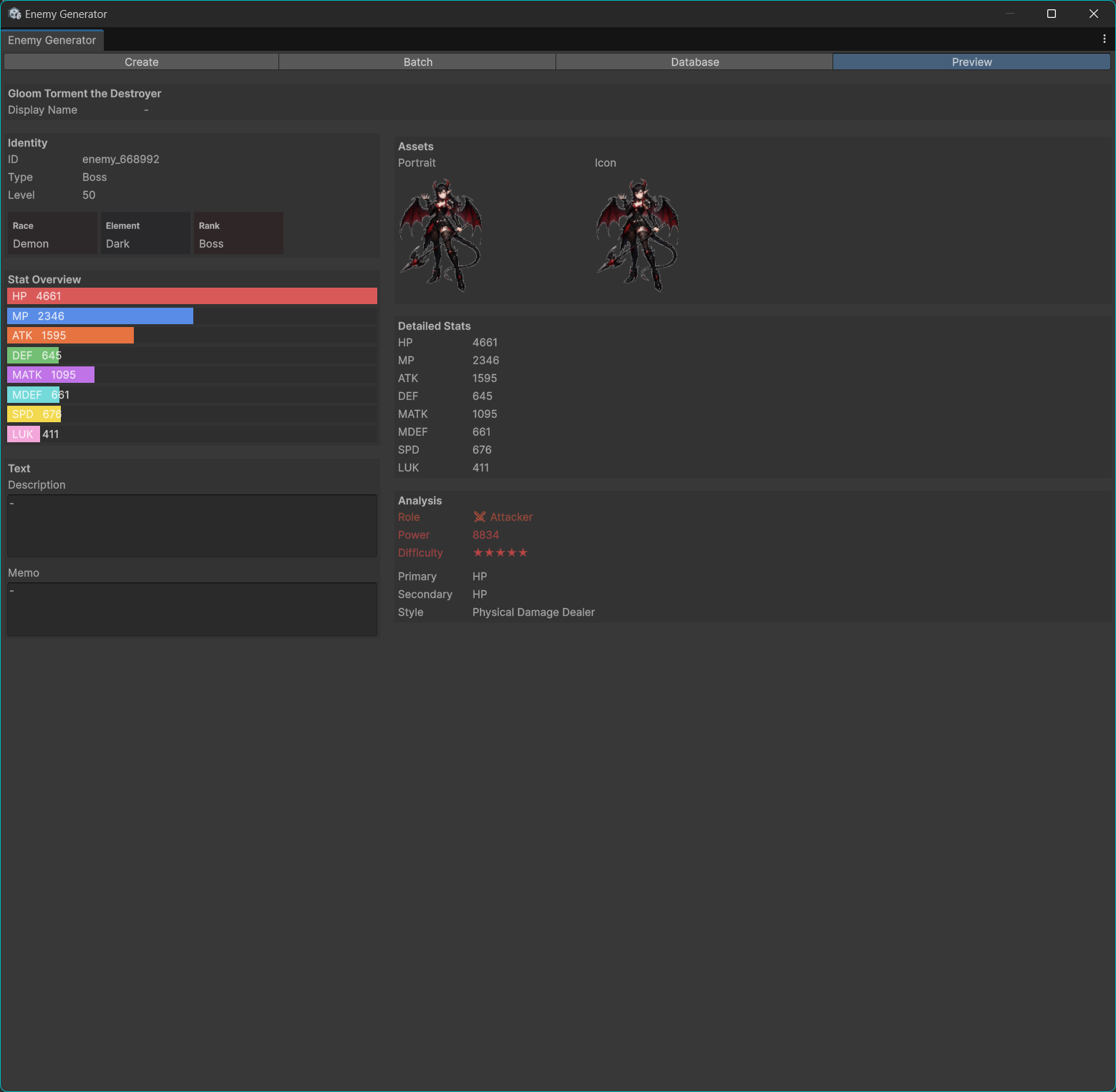Open the window options kebab menu
Image resolution: width=1116 pixels, height=1092 pixels.
click(1105, 39)
